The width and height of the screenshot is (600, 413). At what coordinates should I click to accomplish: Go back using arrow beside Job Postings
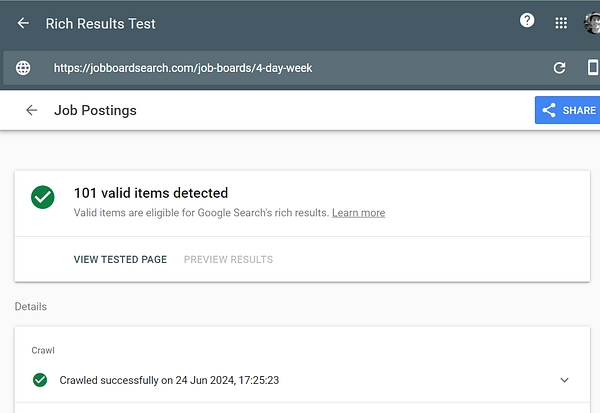coord(31,110)
